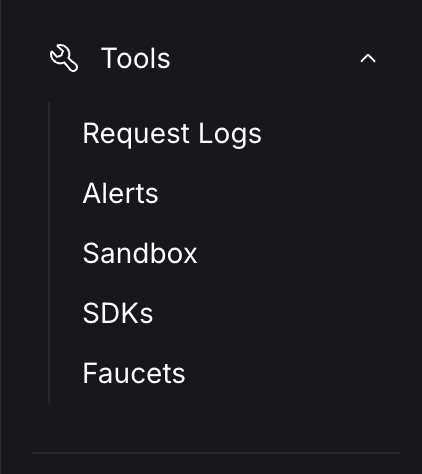The width and height of the screenshot is (422, 474).
Task: Choose the Alerts submenu entry
Action: tap(120, 193)
